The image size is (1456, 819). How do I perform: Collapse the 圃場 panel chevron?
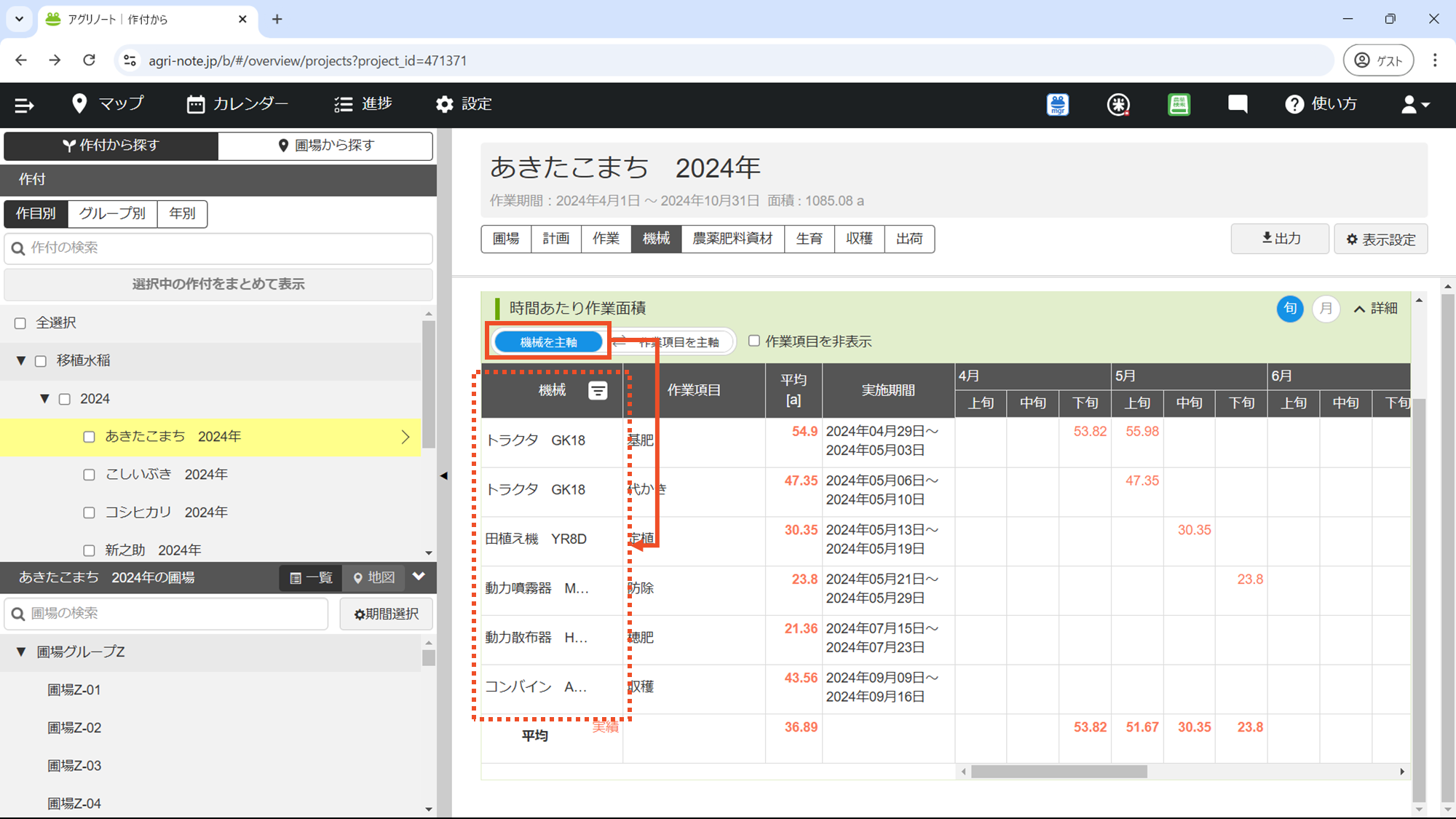pyautogui.click(x=419, y=577)
